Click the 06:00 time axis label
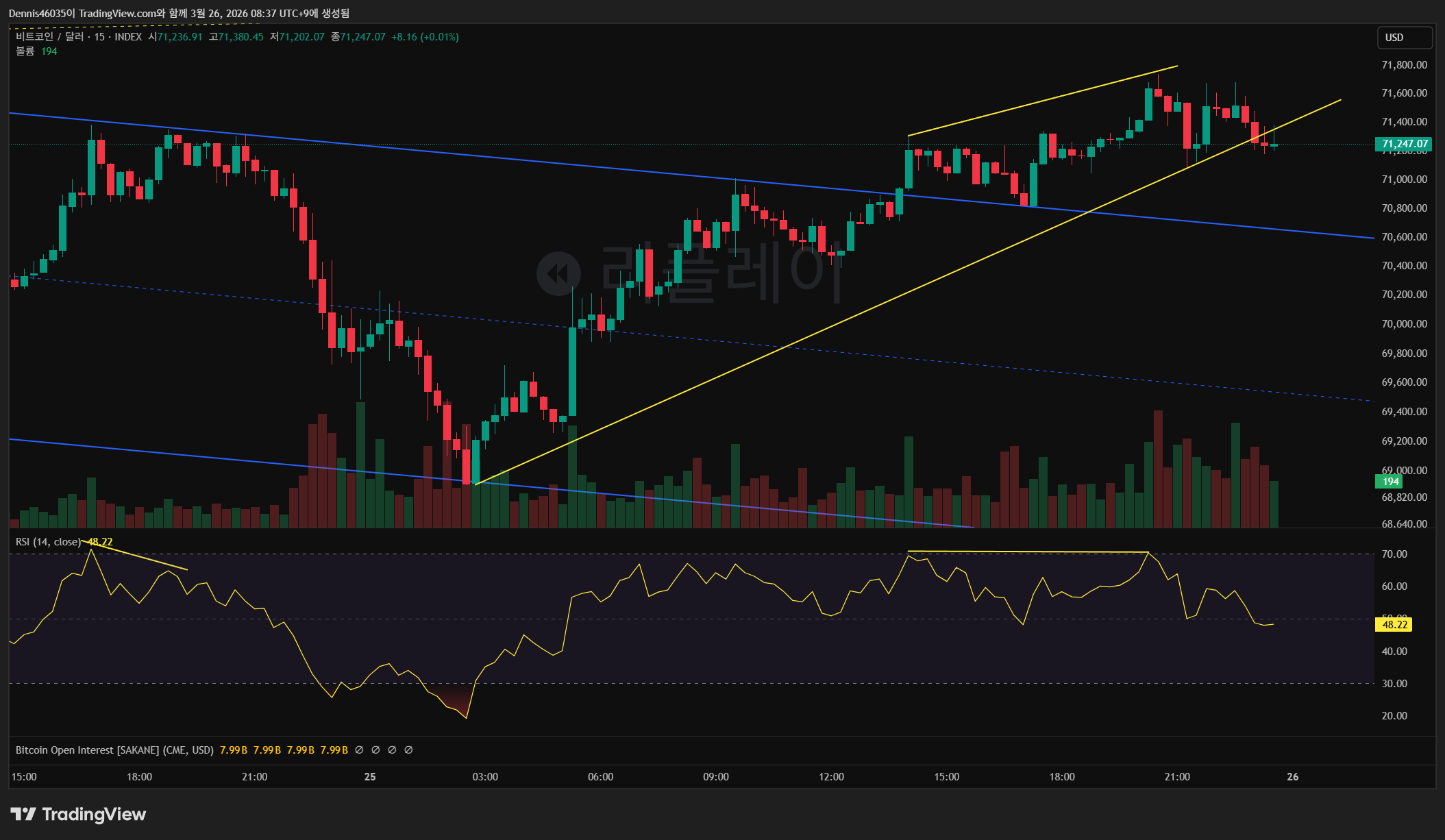 [x=600, y=777]
